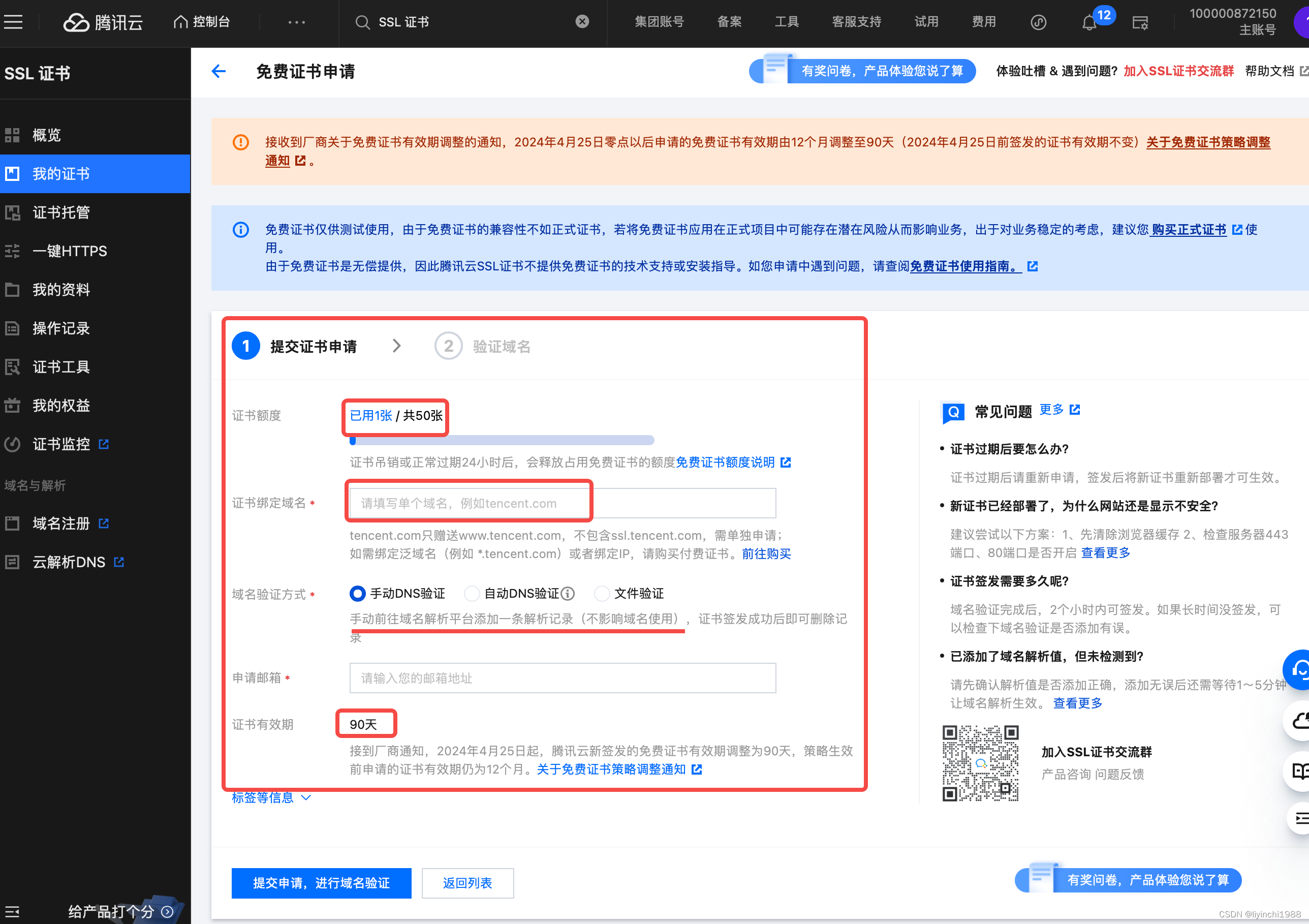Viewport: 1309px width, 924px height.
Task: Click the 返回列表 button
Action: pyautogui.click(x=467, y=883)
